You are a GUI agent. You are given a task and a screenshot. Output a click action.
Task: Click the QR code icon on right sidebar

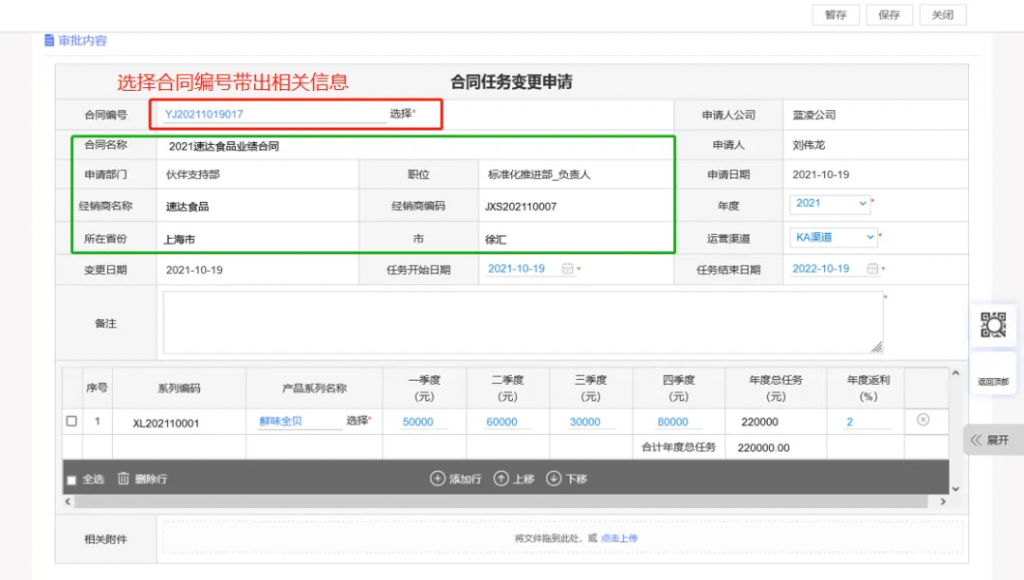pos(992,325)
